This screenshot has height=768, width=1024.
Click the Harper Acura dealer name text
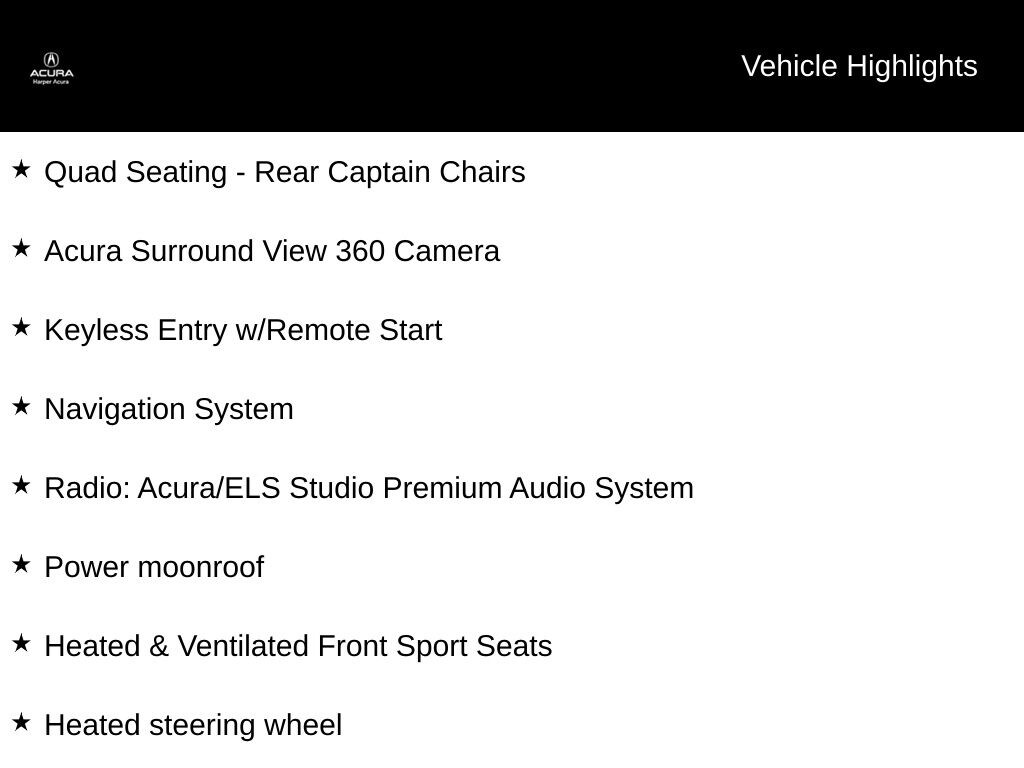click(51, 82)
